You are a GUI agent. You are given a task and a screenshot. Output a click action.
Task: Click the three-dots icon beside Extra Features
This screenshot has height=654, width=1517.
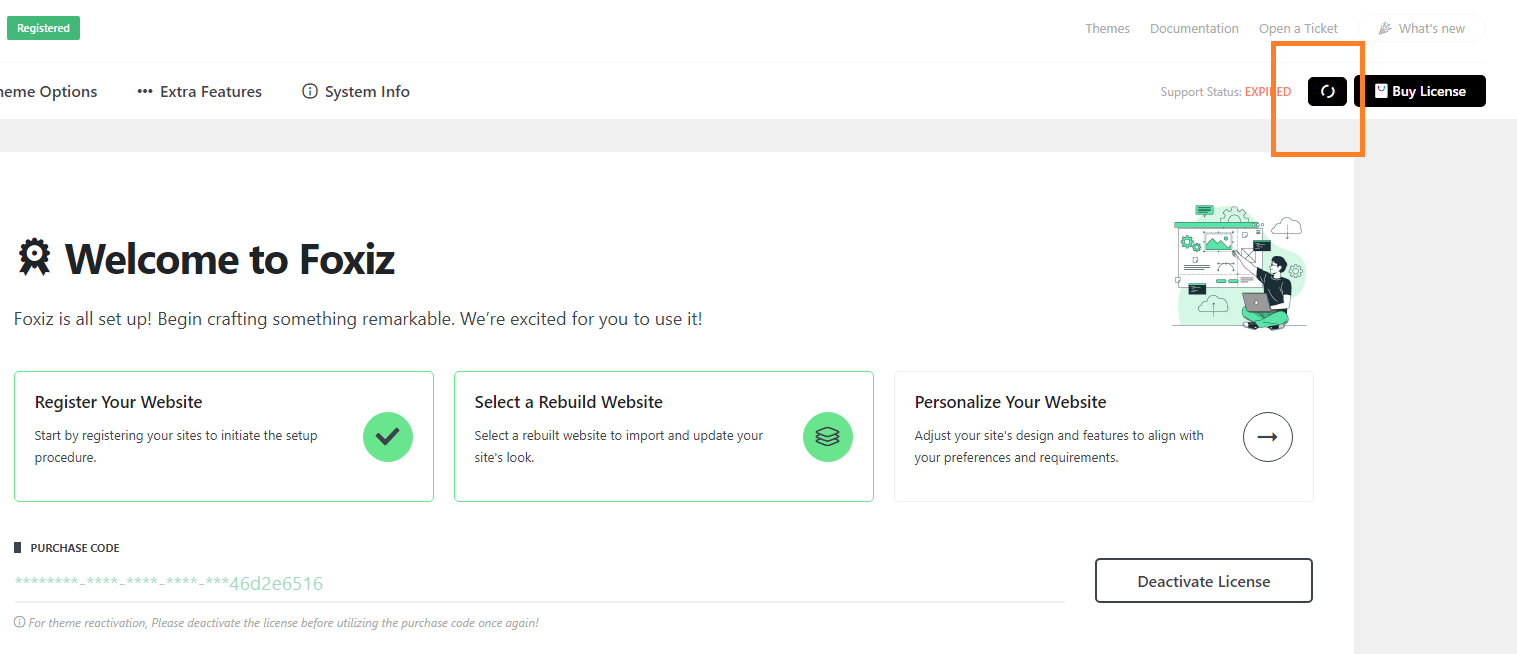pos(145,91)
